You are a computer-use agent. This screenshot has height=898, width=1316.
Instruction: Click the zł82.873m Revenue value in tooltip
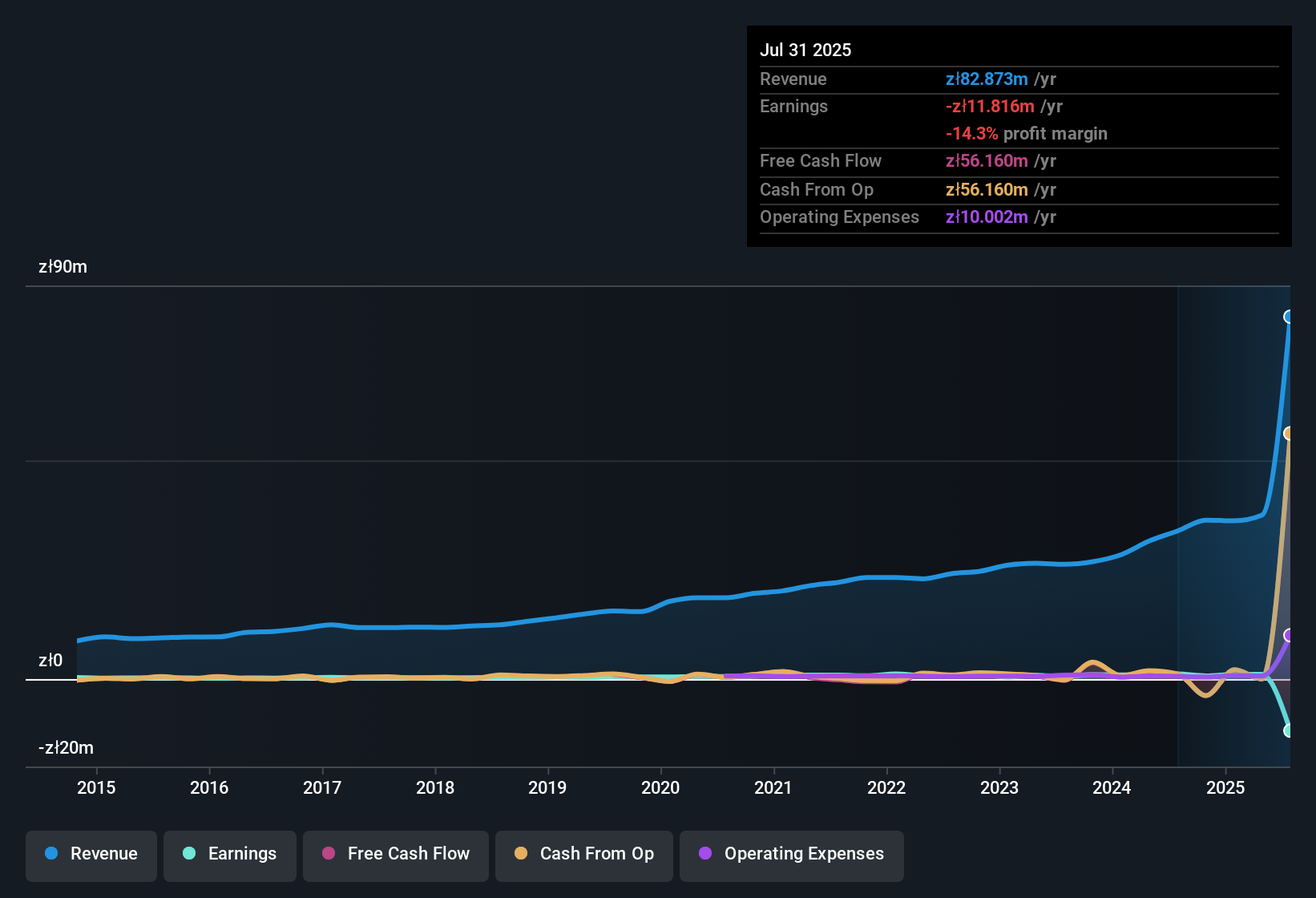pos(987,79)
